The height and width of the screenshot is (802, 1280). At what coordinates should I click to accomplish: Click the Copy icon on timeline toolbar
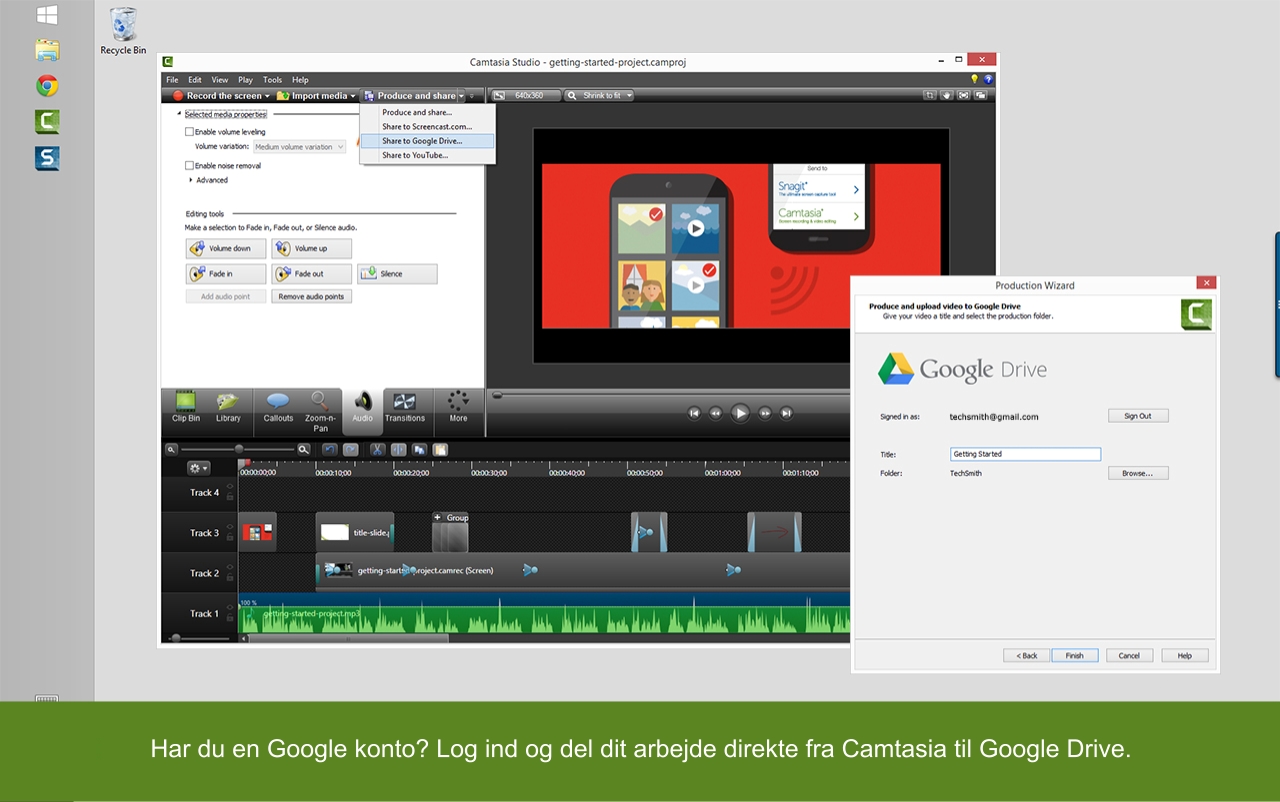[x=419, y=450]
